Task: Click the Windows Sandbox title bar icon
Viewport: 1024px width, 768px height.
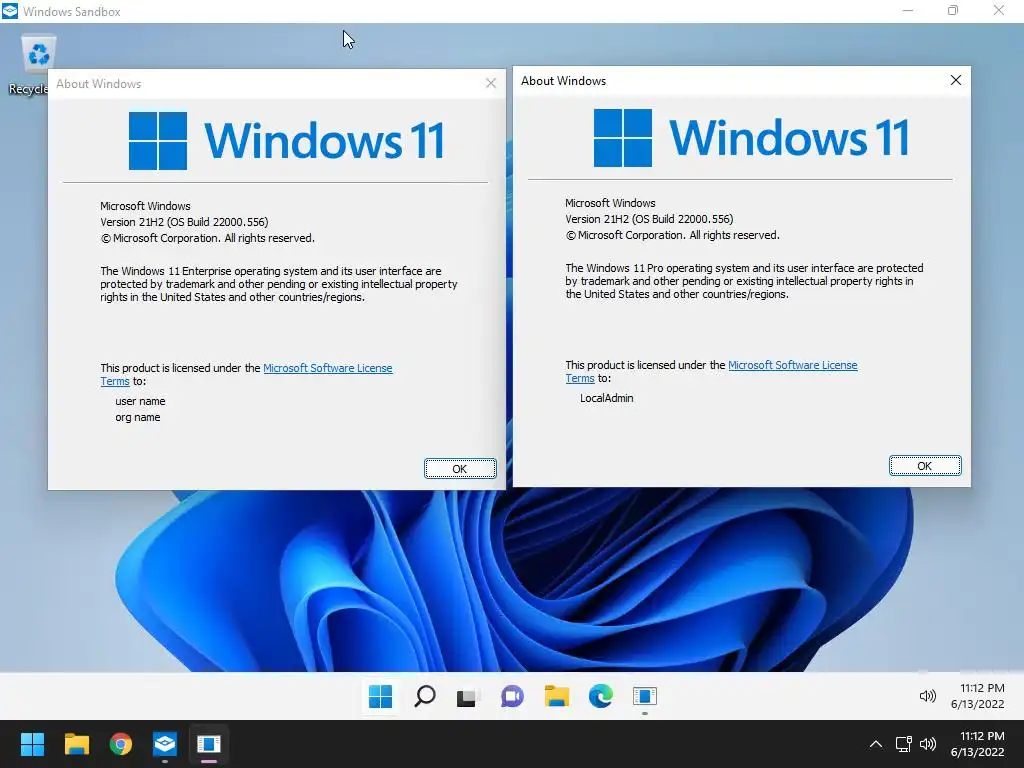Action: coord(10,11)
